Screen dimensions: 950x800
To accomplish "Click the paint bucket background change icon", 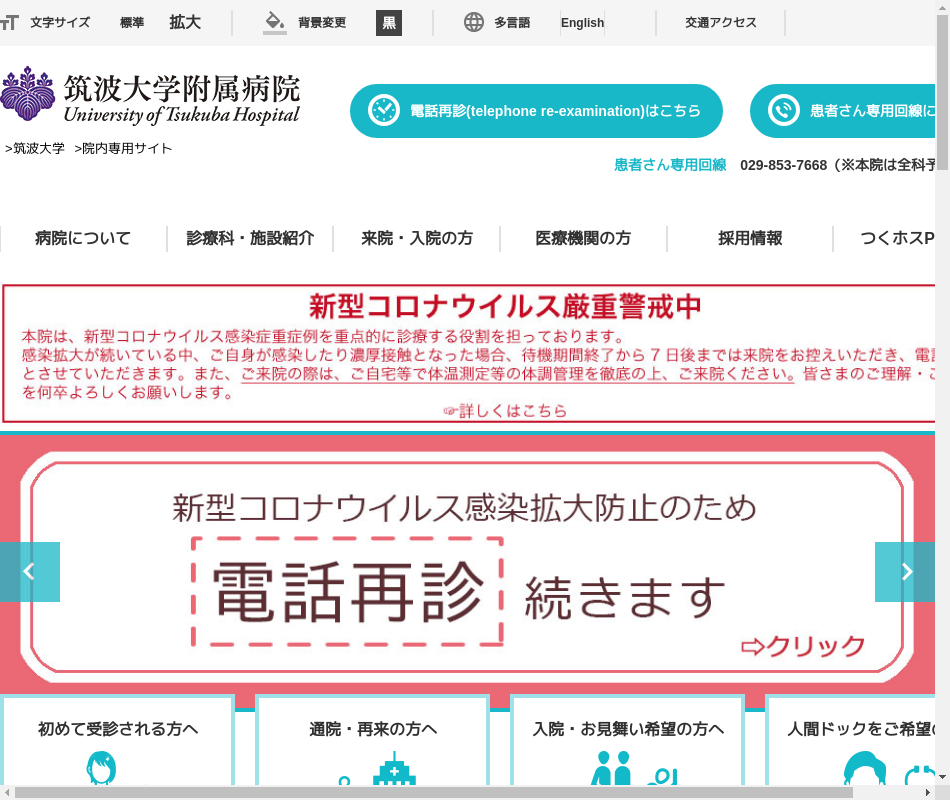I will (x=274, y=22).
